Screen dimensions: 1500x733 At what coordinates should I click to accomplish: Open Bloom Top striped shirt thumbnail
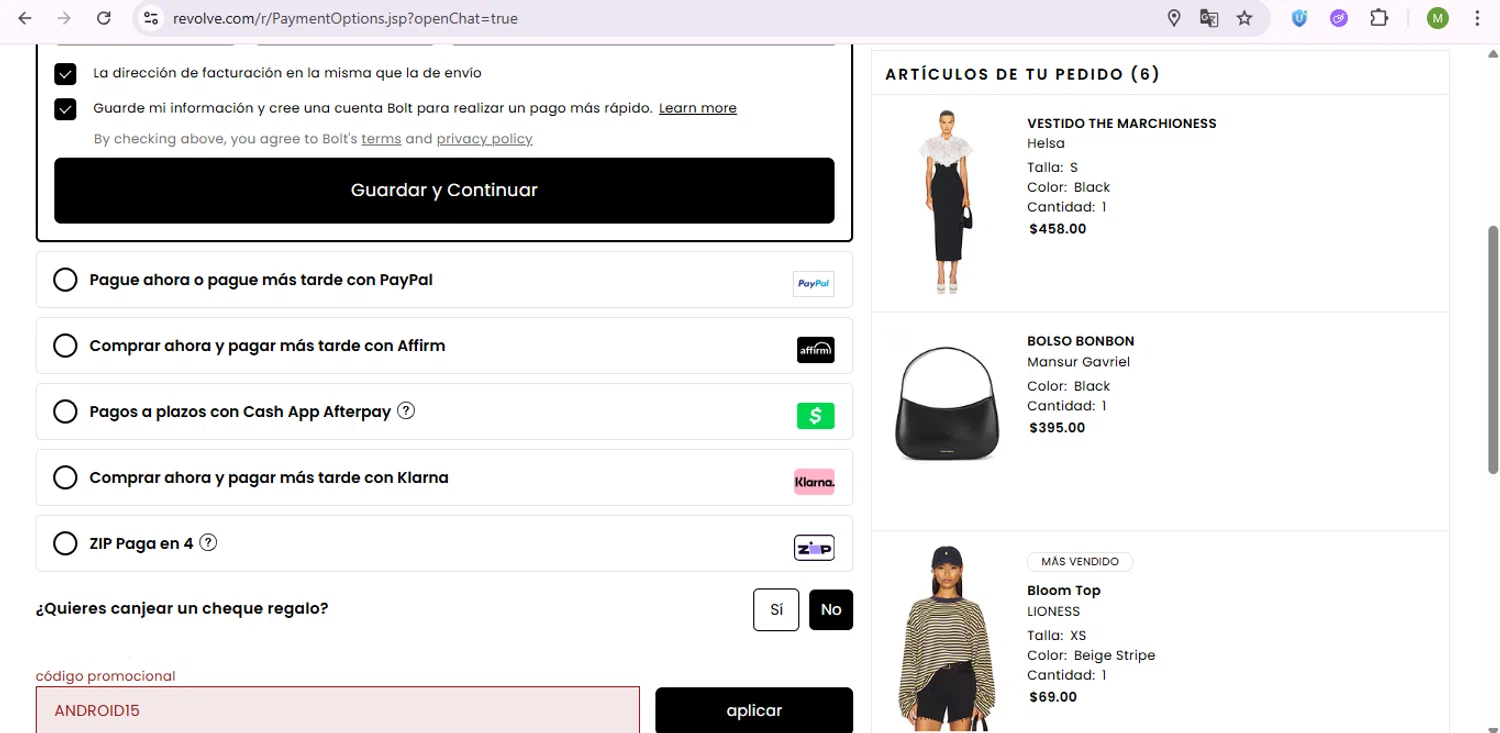[946, 638]
